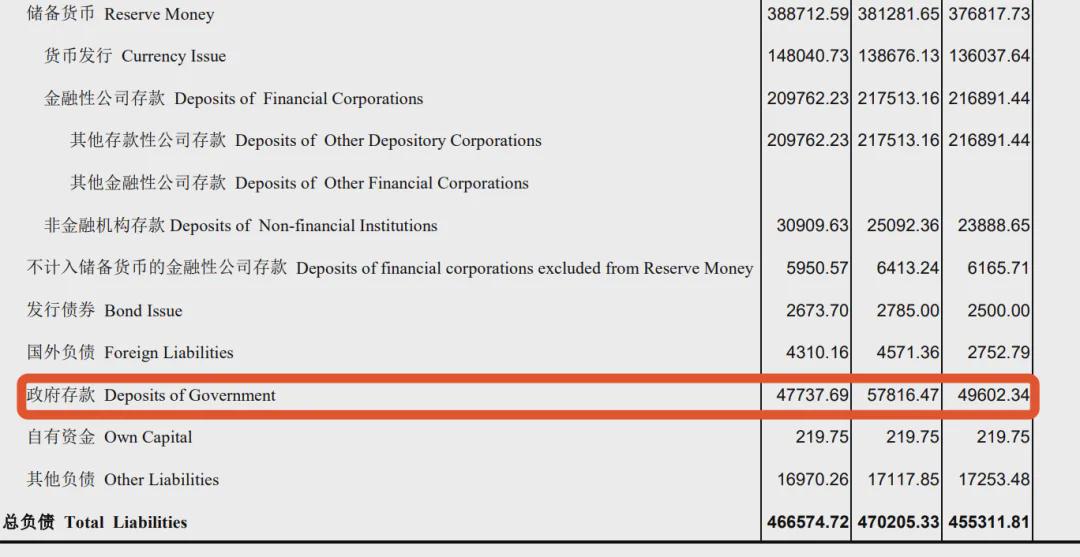This screenshot has height=557, width=1080.
Task: Click the highlighted Deposits of Government label
Action: pos(151,395)
